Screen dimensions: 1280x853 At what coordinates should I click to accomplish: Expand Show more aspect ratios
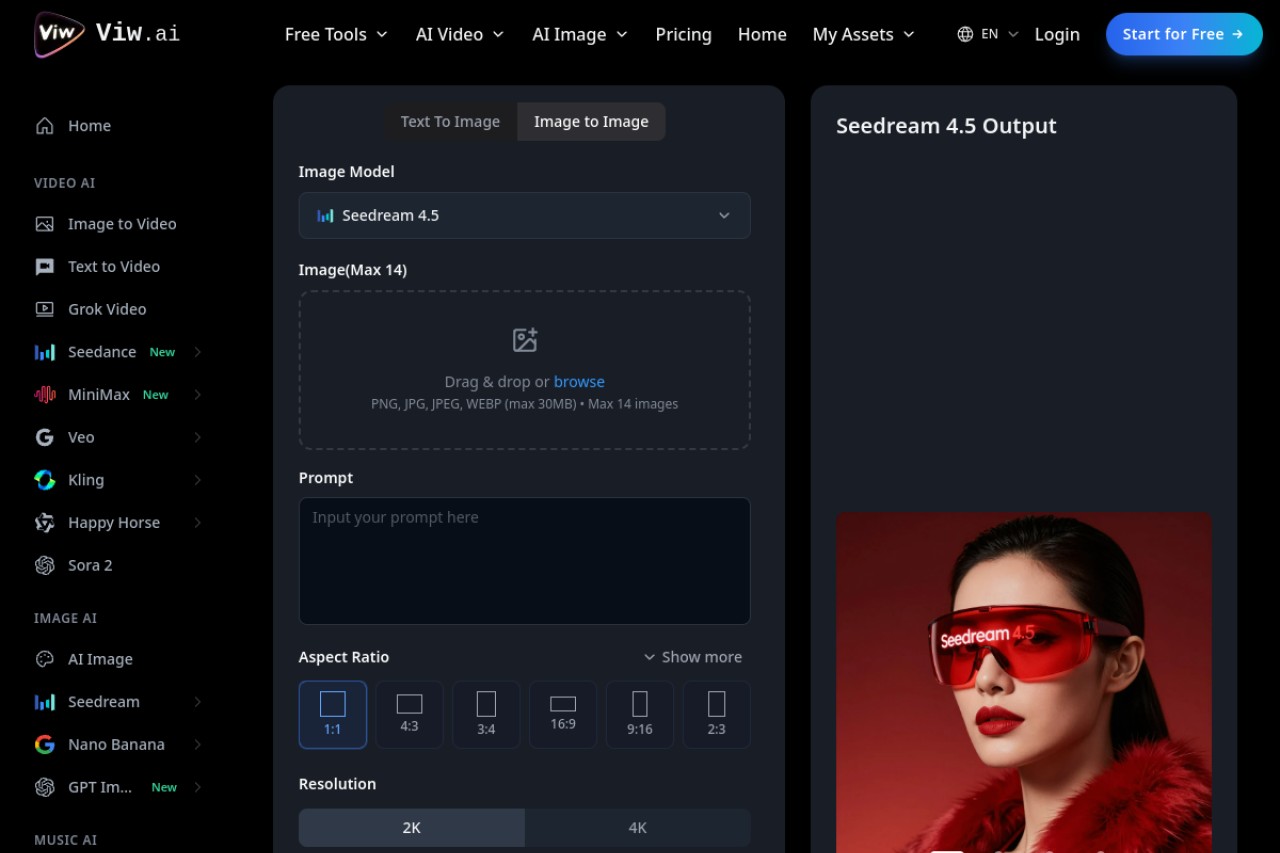coord(693,657)
